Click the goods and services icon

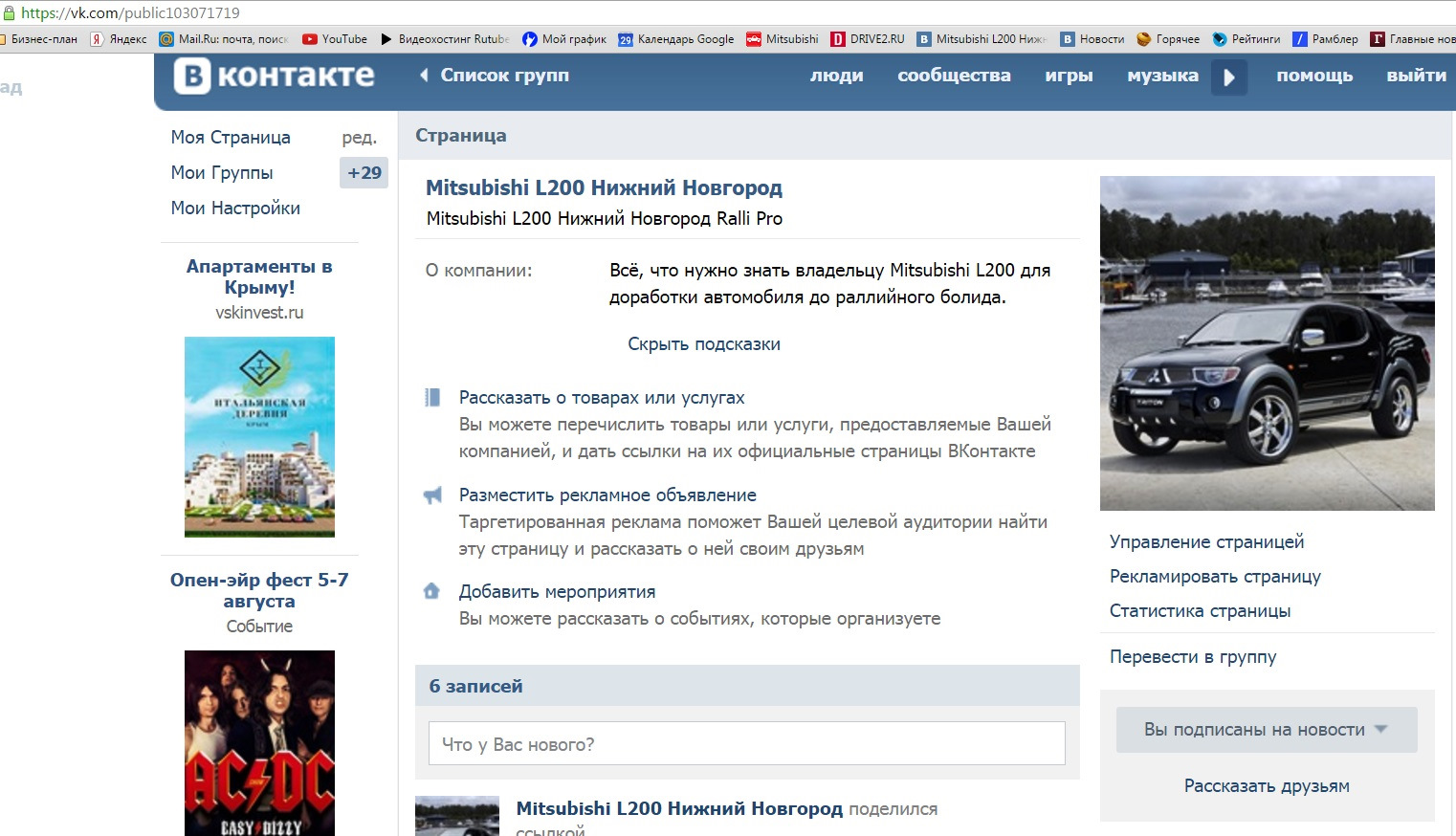[x=432, y=397]
